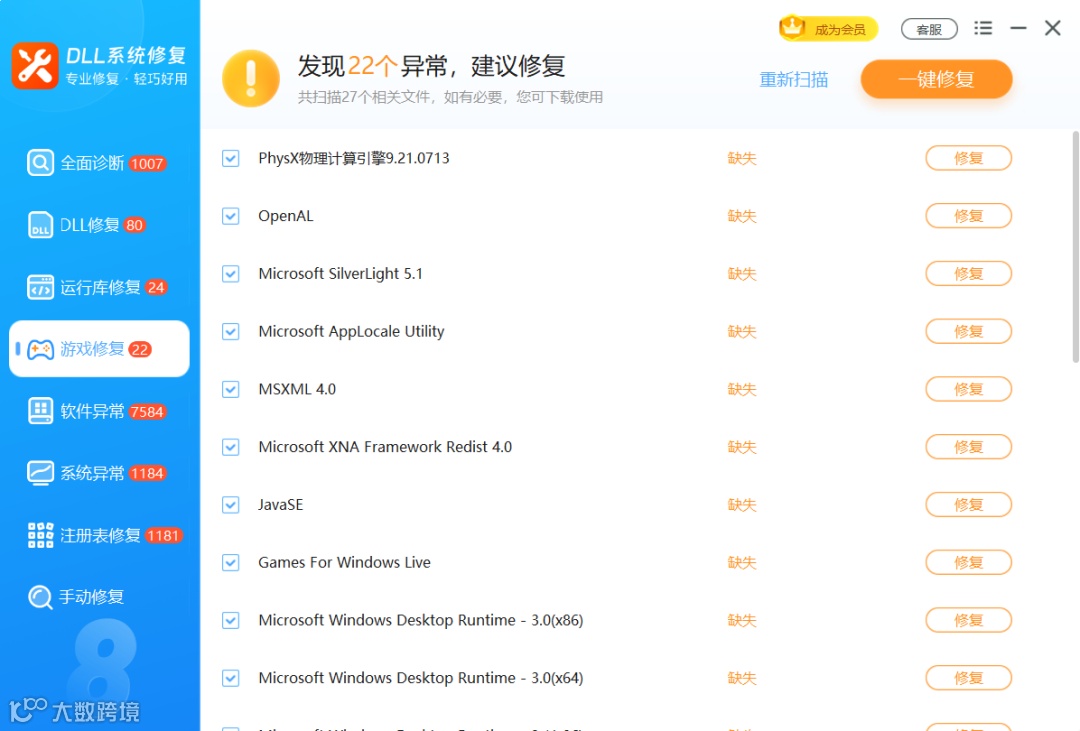The width and height of the screenshot is (1080, 731).
Task: Click the text Games For Windows Live
Action: tap(344, 563)
